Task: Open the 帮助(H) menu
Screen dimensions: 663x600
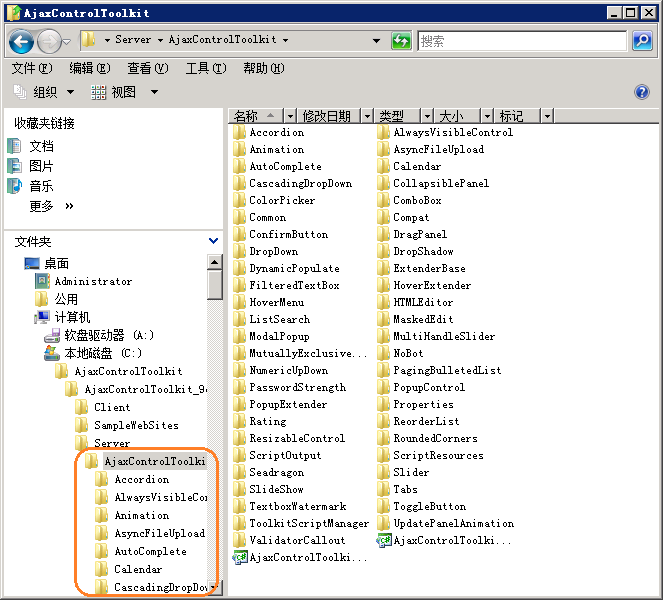Action: pos(264,68)
